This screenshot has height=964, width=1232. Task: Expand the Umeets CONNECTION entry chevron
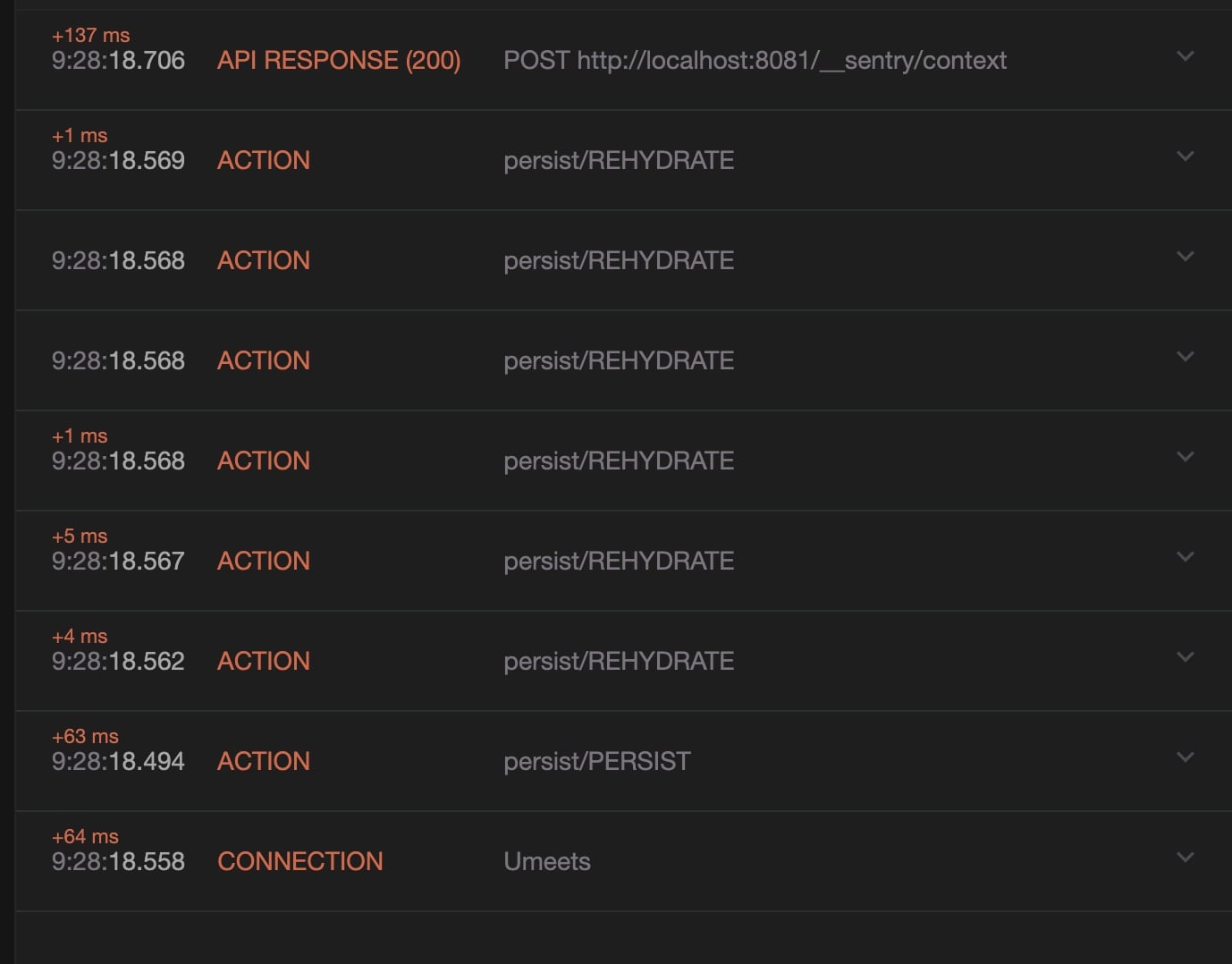point(1185,858)
